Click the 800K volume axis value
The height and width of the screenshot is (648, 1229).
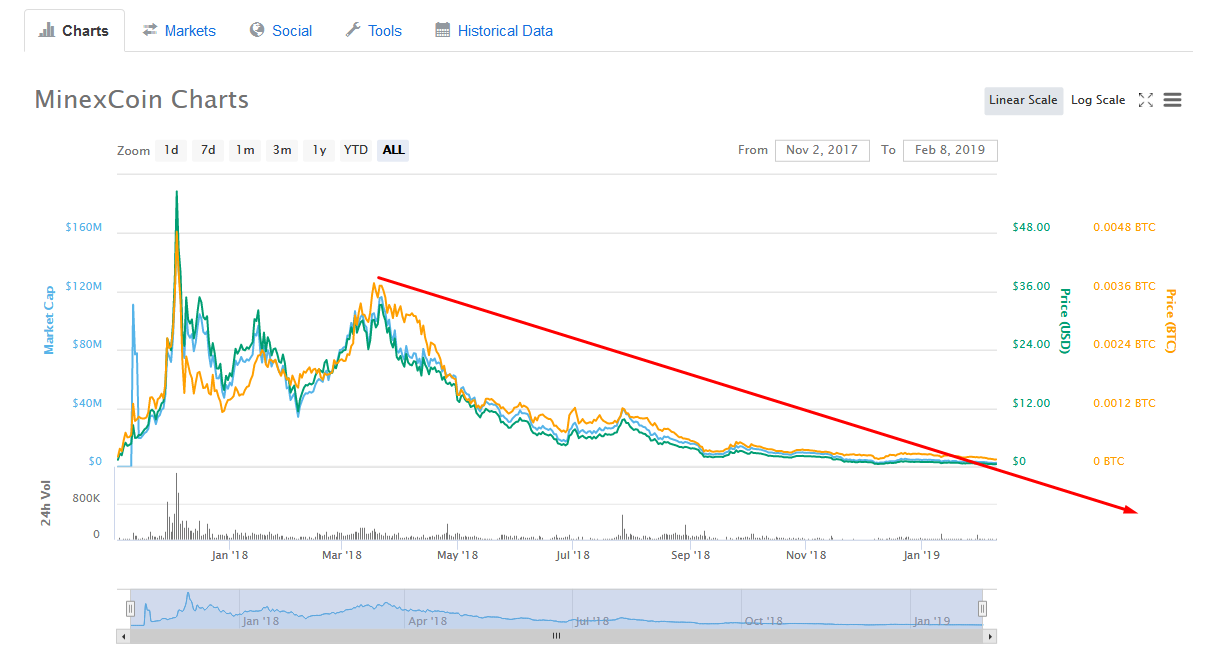[x=84, y=498]
